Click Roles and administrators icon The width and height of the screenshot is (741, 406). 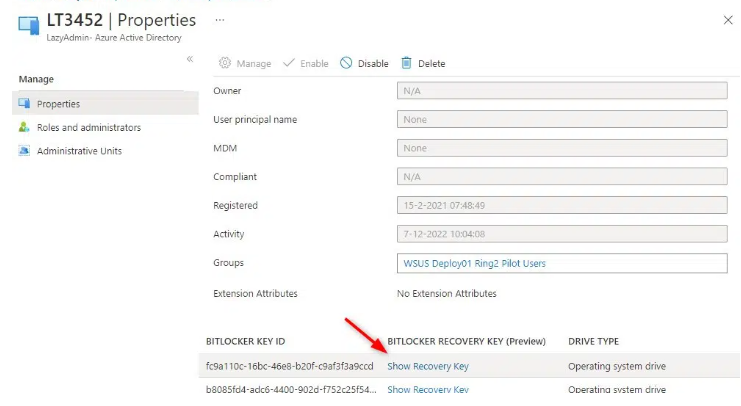(25, 128)
